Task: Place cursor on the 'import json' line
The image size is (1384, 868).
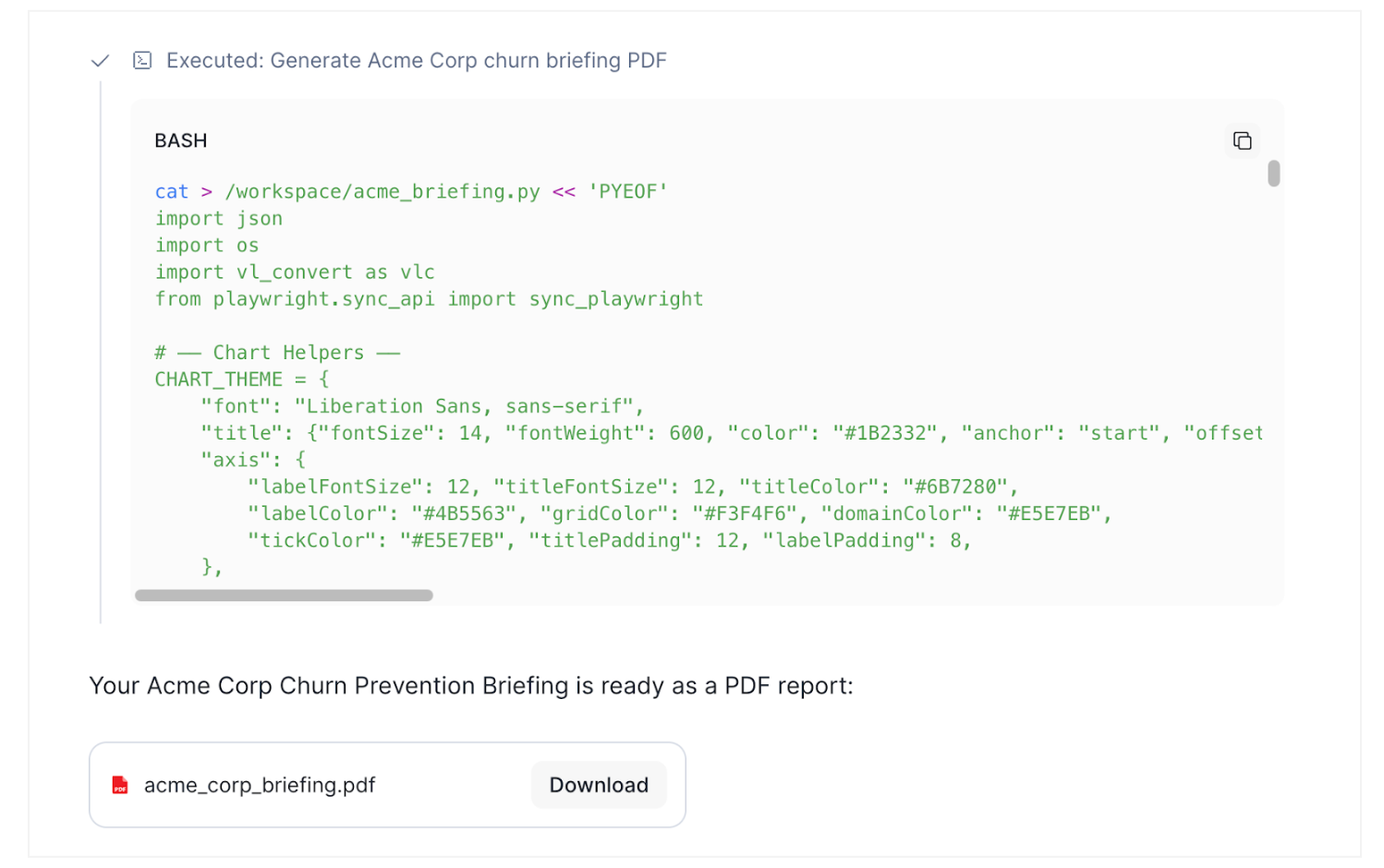Action: (x=219, y=219)
